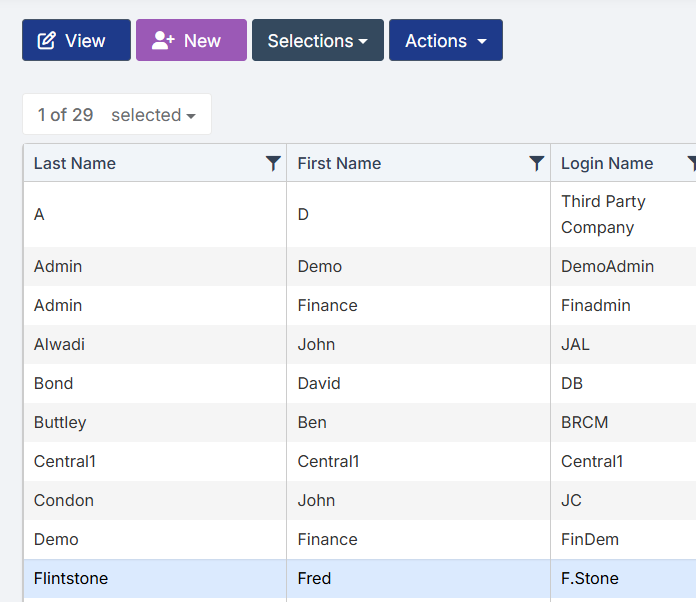Viewport: 696px width, 602px height.
Task: Click the Login Name column filter icon
Action: (x=691, y=164)
